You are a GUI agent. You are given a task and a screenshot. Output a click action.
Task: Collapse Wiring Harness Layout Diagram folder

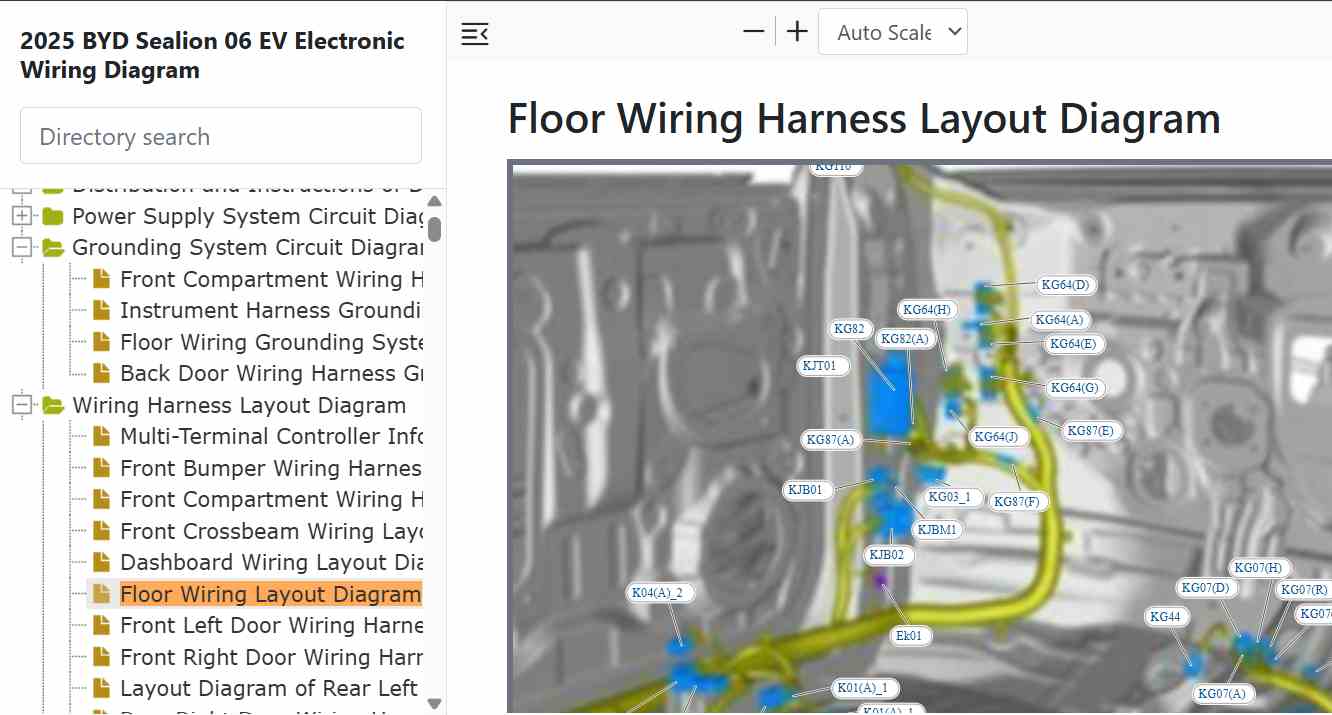click(22, 405)
